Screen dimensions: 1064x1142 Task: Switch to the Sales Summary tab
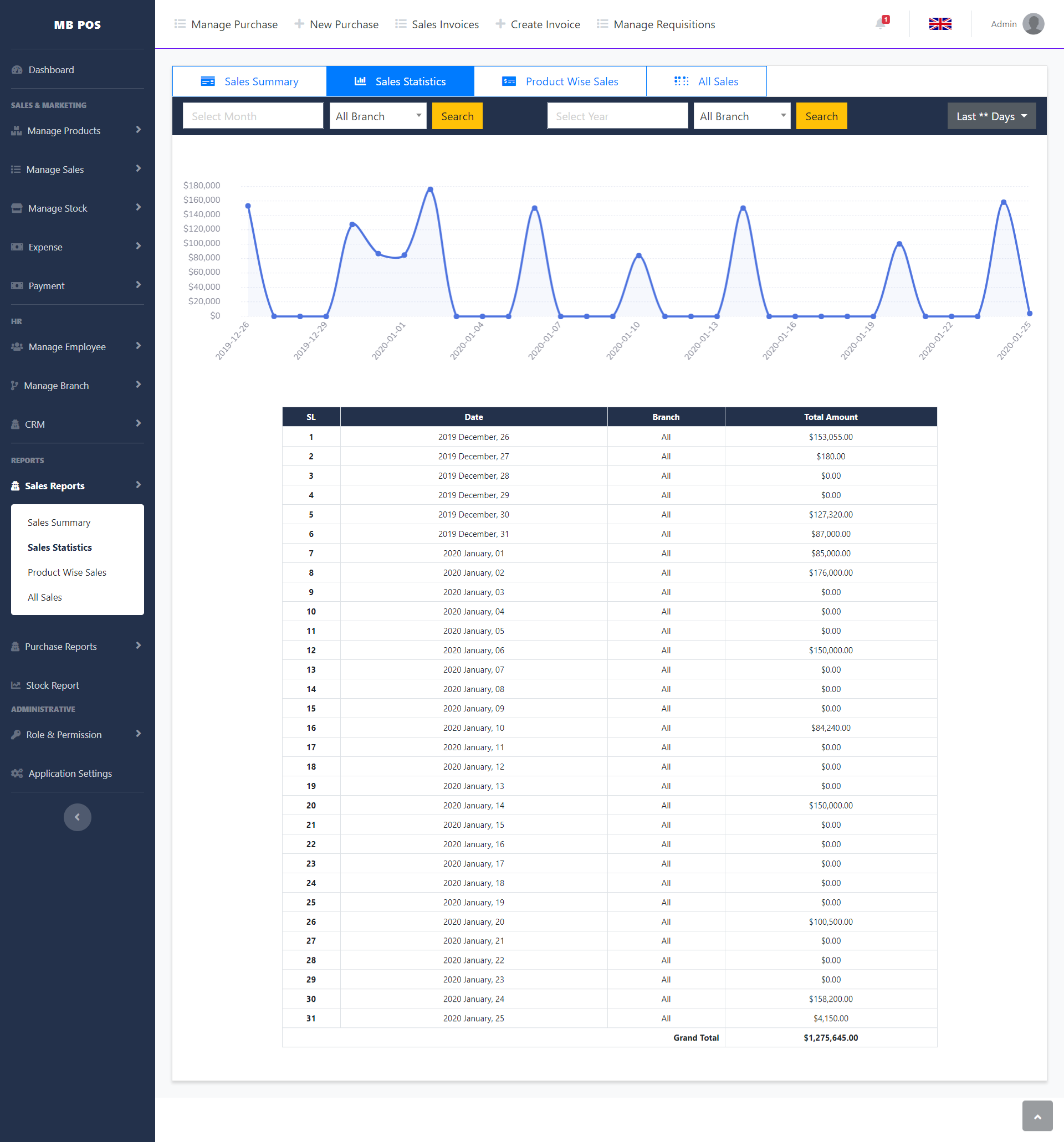click(249, 81)
